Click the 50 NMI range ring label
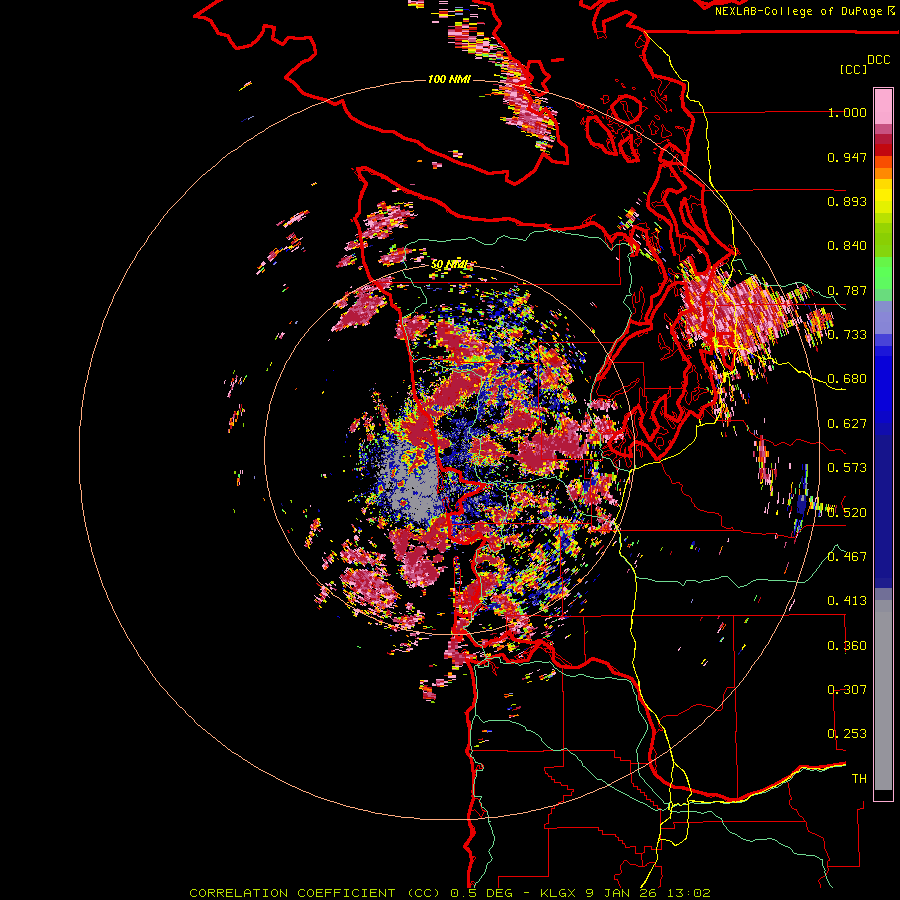This screenshot has height=900, width=900. pos(451,265)
